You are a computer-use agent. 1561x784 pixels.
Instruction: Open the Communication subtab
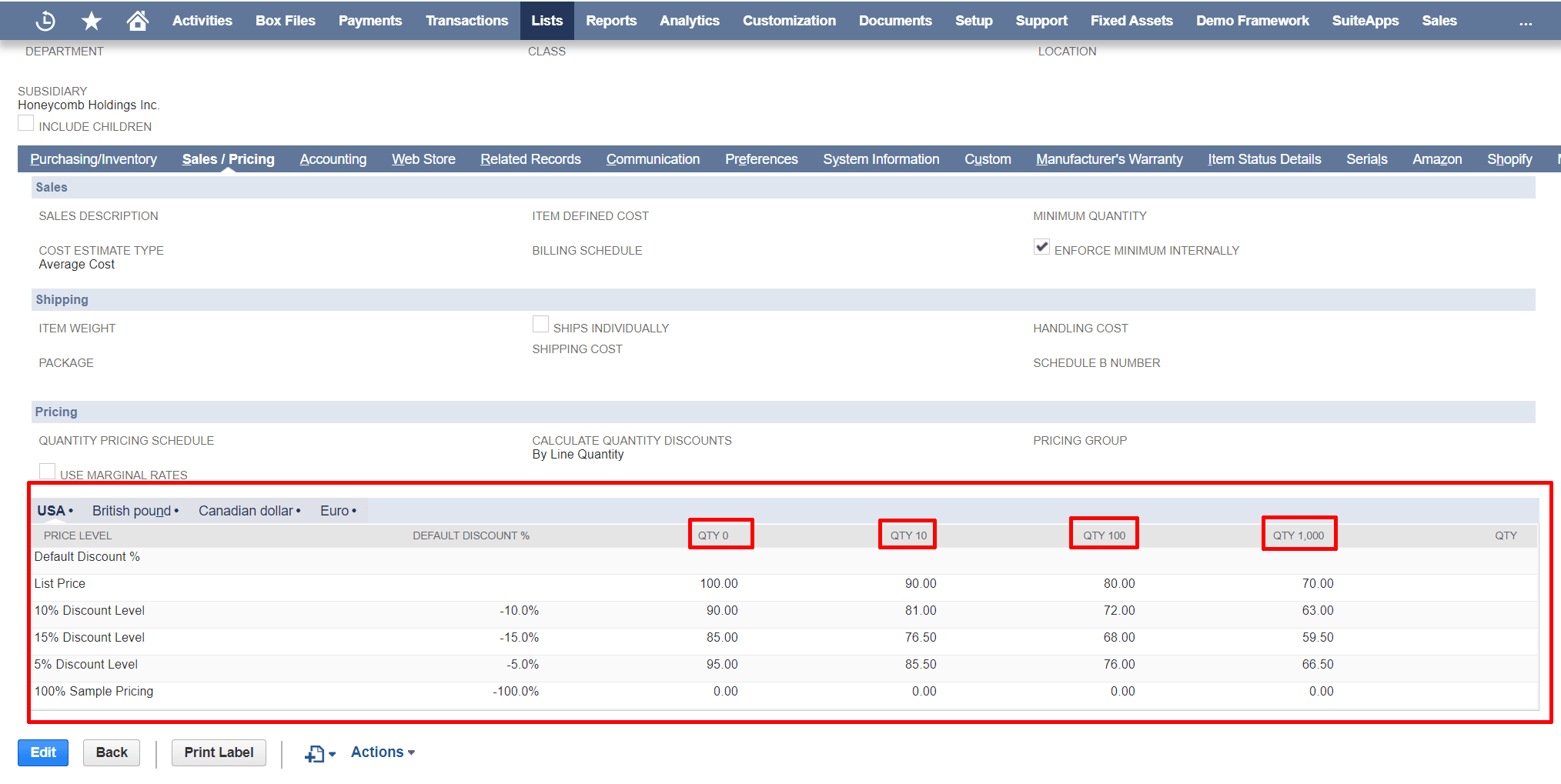(653, 159)
